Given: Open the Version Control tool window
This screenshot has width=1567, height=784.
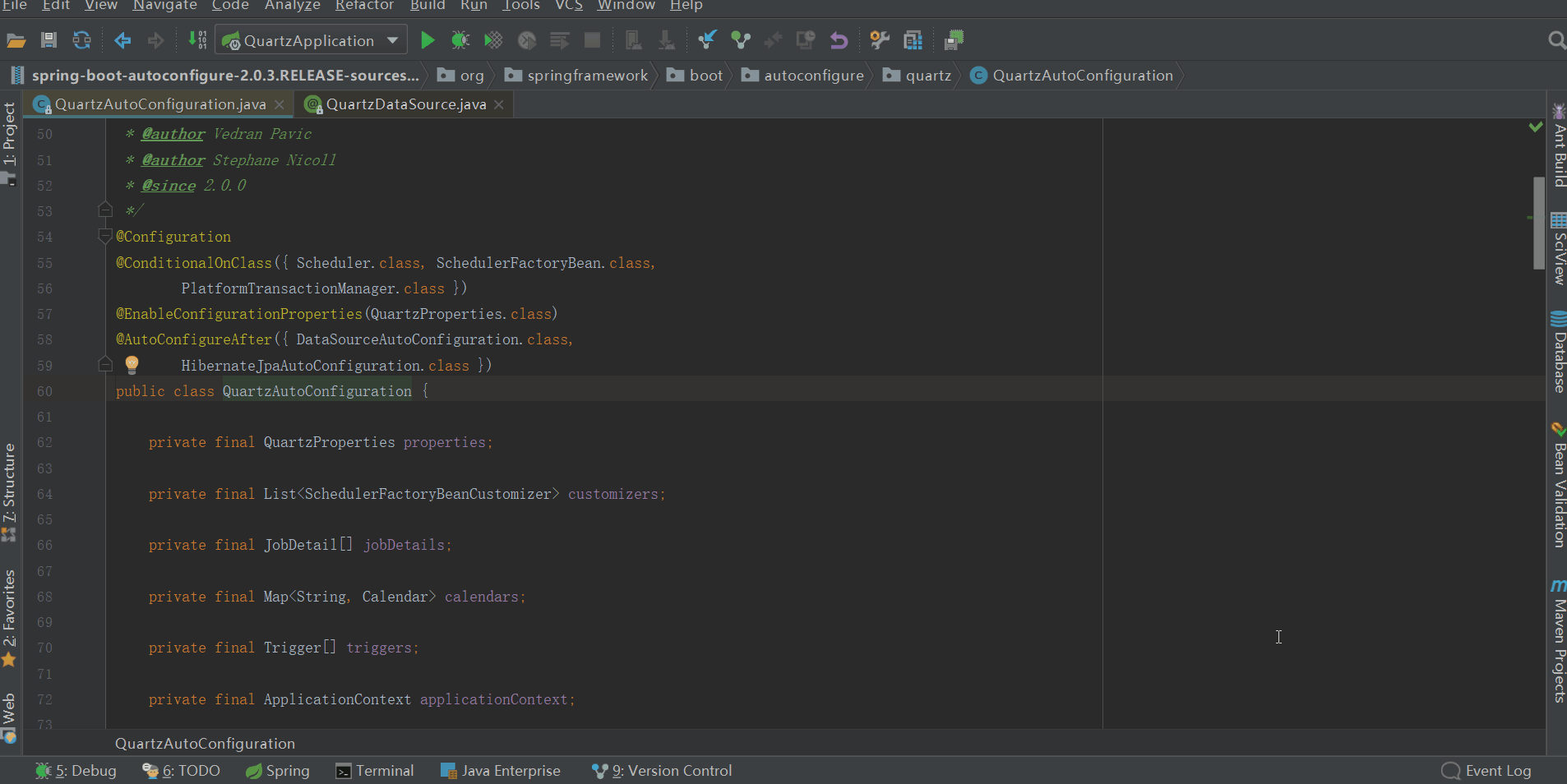Looking at the screenshot, I should (662, 771).
